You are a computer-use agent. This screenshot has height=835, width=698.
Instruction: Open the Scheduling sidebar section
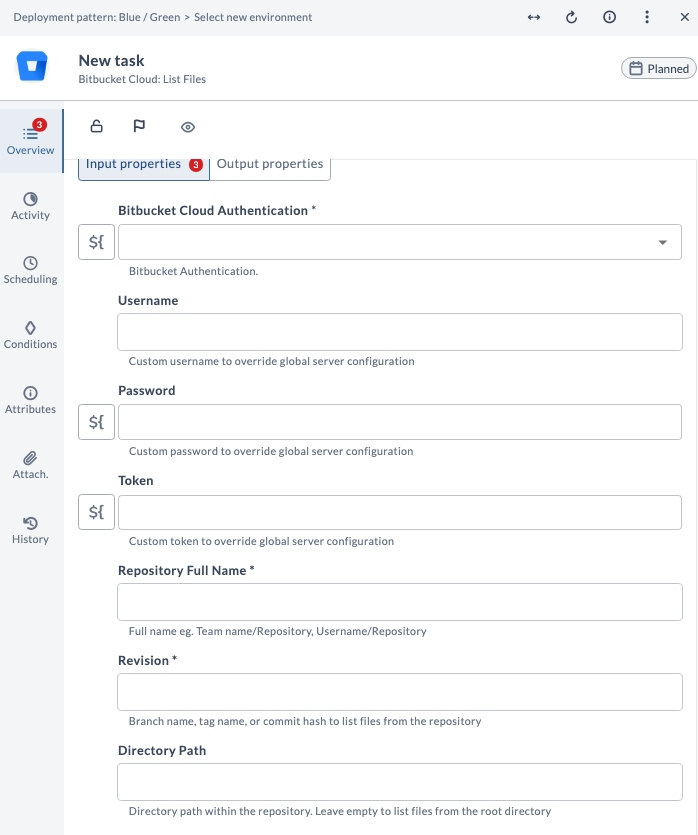pyautogui.click(x=31, y=270)
